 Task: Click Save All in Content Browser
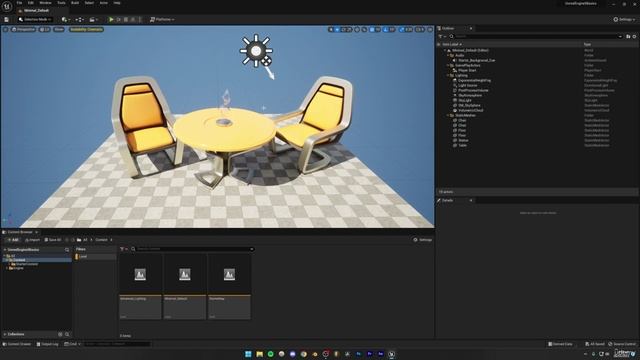click(53, 240)
